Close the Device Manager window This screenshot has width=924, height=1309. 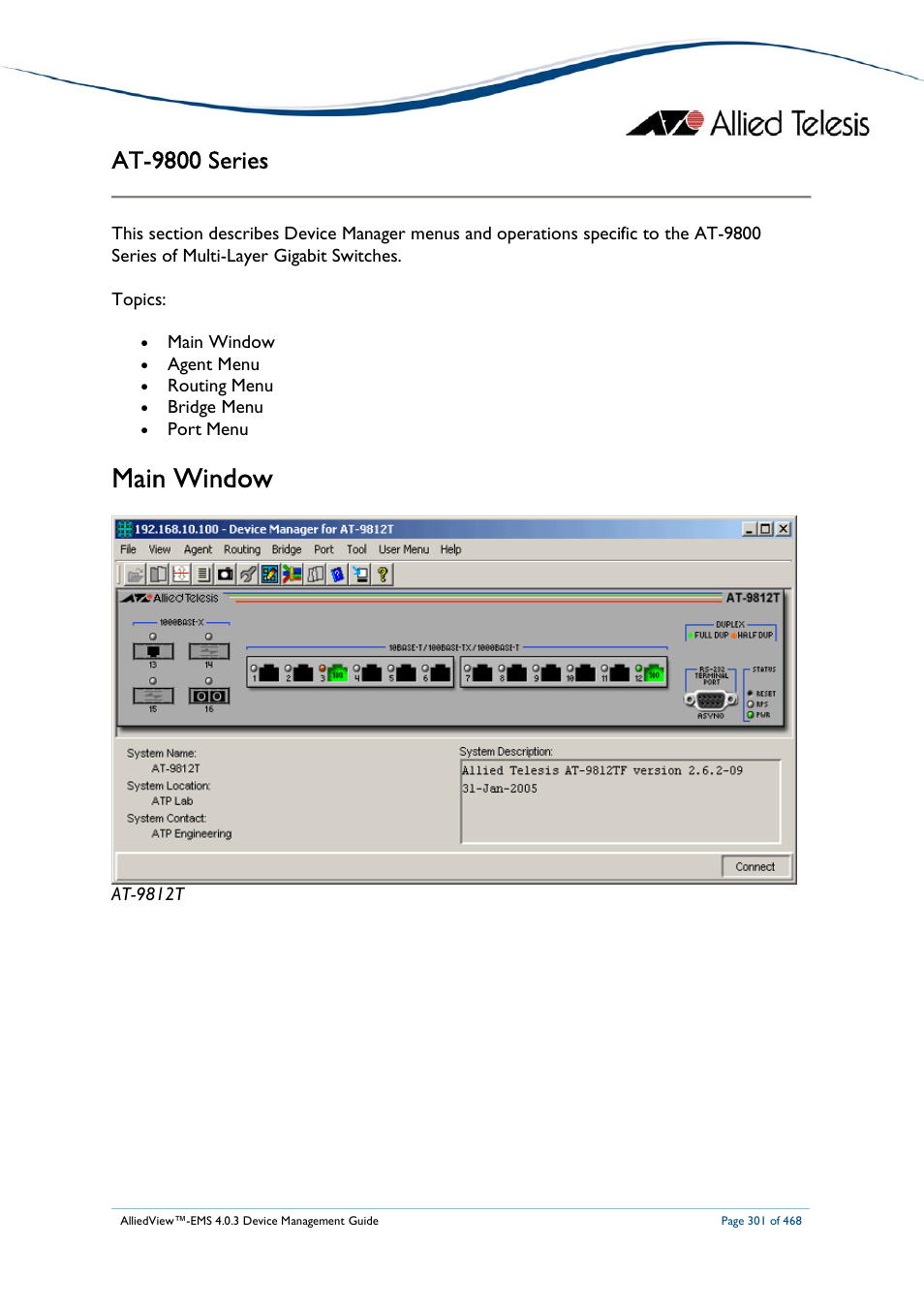coord(784,529)
